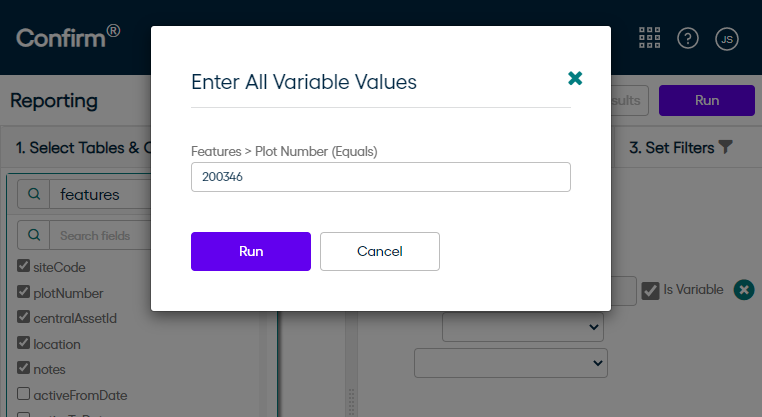Click Cancel in the dialog
The image size is (762, 417).
click(380, 251)
